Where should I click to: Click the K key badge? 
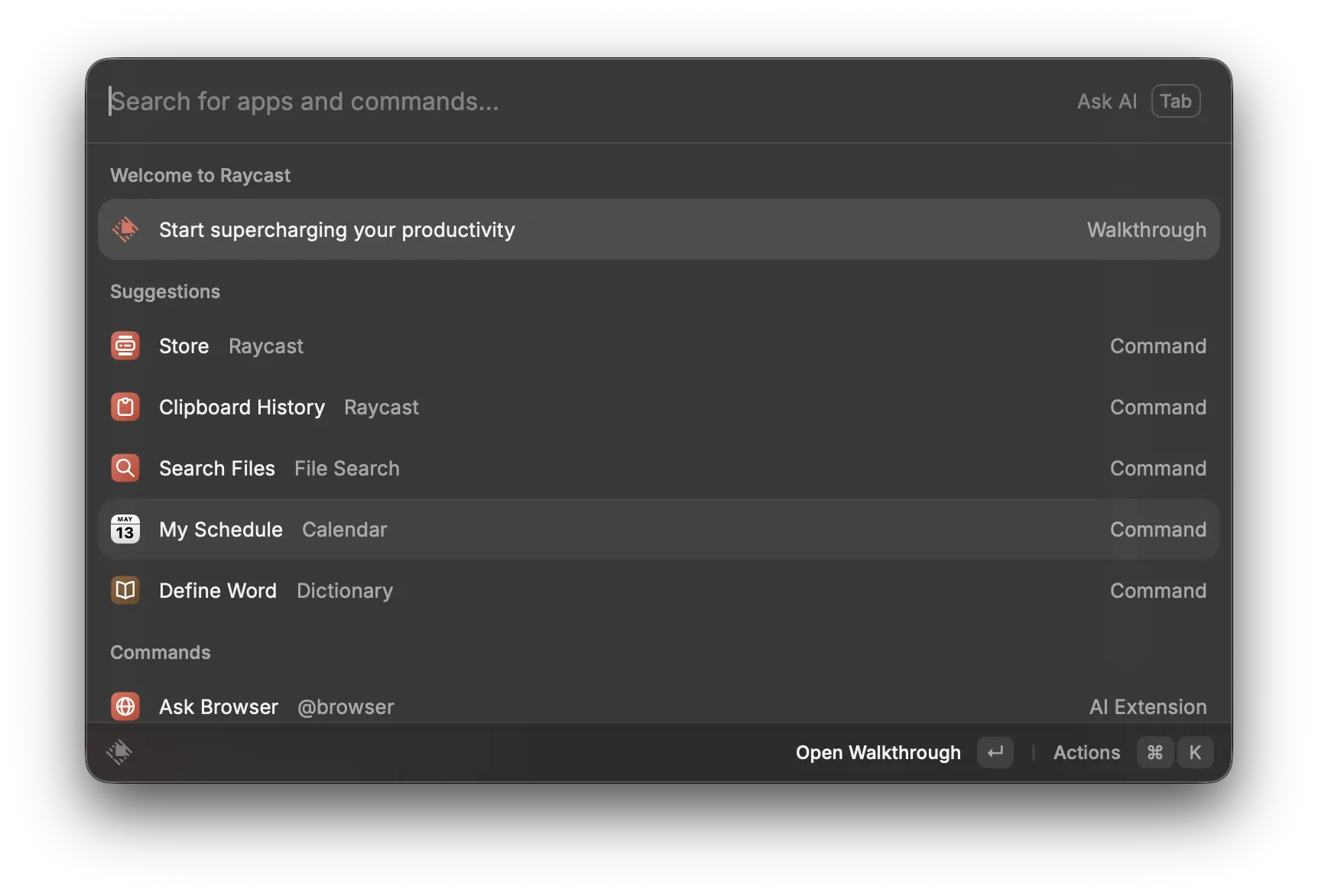click(1195, 752)
